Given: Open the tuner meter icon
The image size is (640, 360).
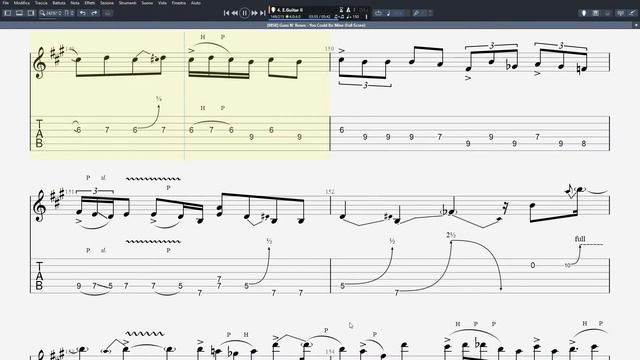Looking at the screenshot, I should click(620, 13).
